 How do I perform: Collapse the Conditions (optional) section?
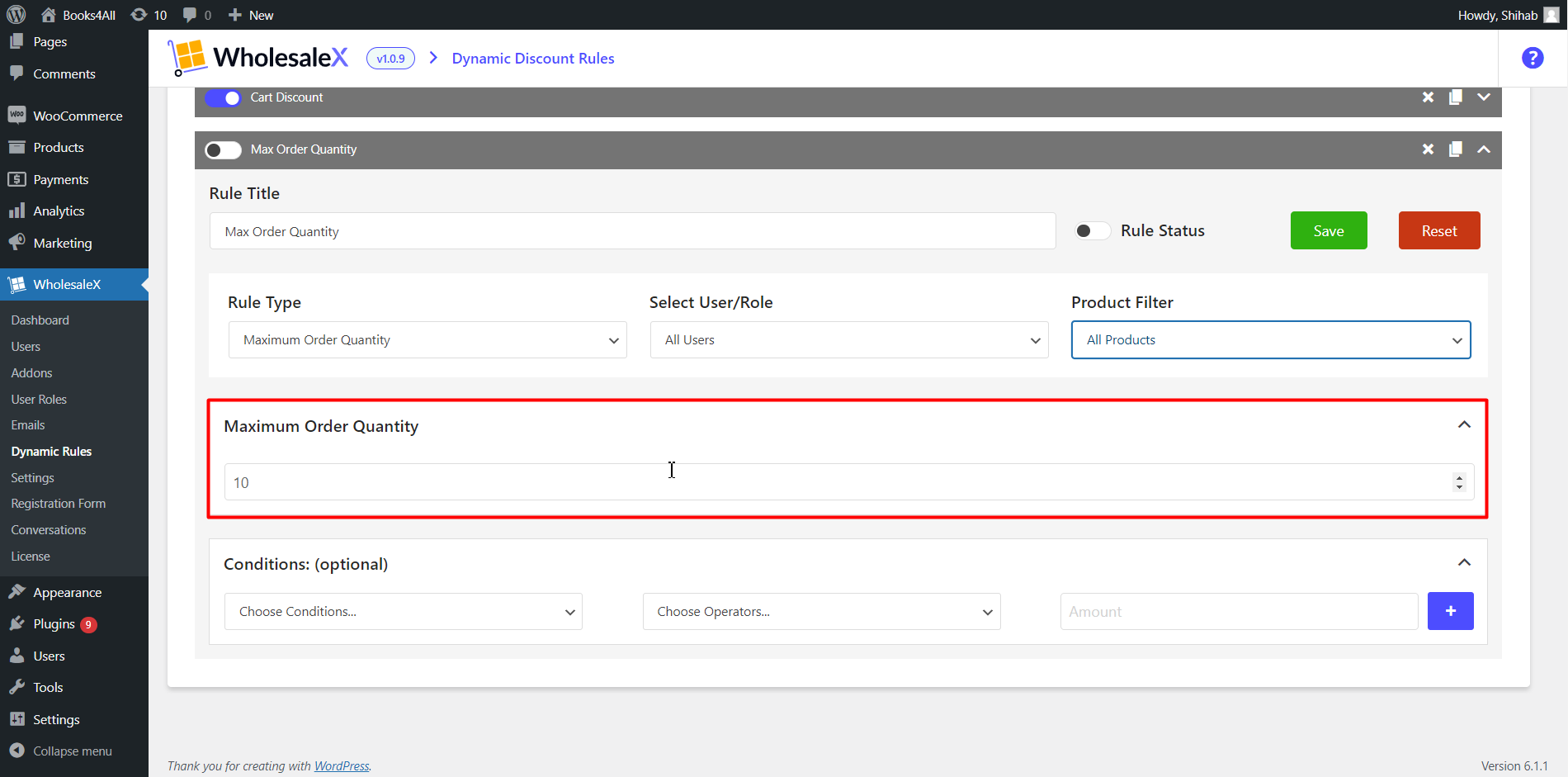point(1464,563)
